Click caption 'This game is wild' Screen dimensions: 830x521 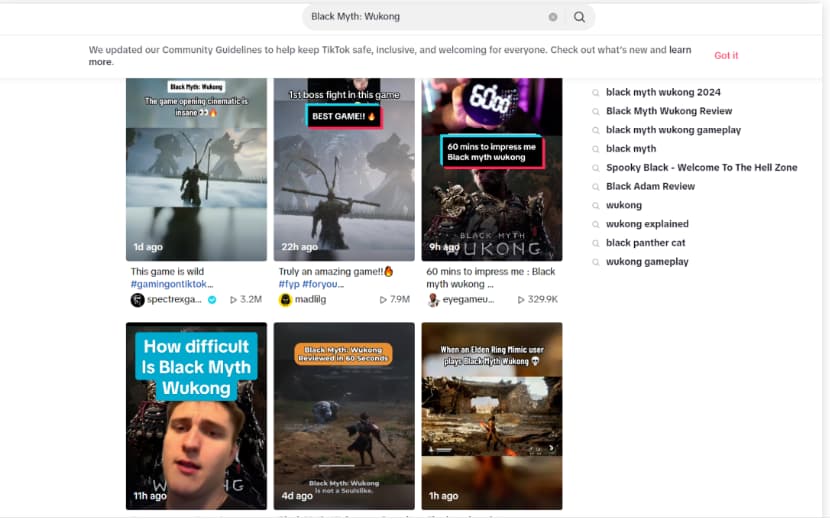(167, 272)
